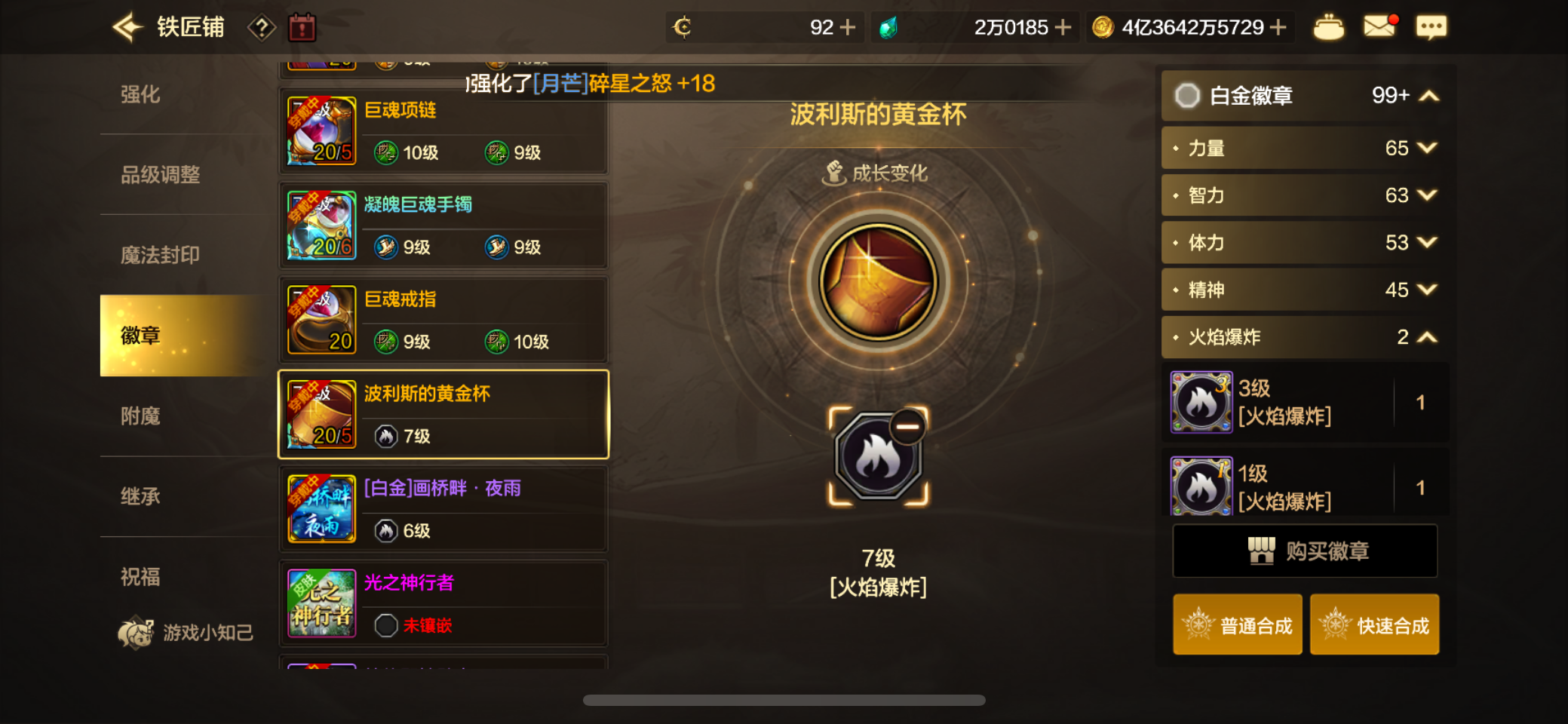Click the plus next to gold coins
The image size is (1568, 724).
point(1278,28)
